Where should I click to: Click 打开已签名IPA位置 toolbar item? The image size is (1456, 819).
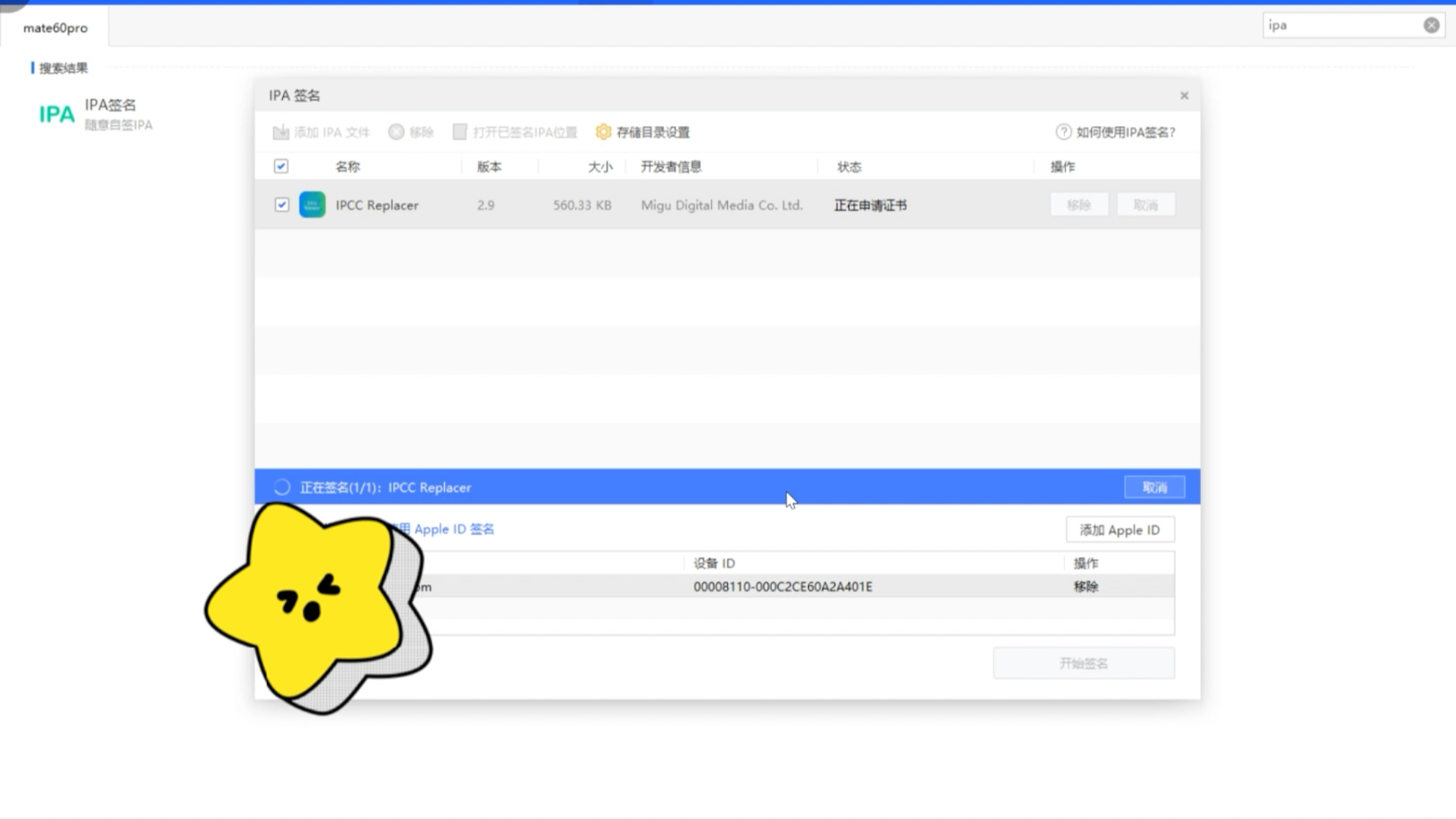(x=515, y=132)
